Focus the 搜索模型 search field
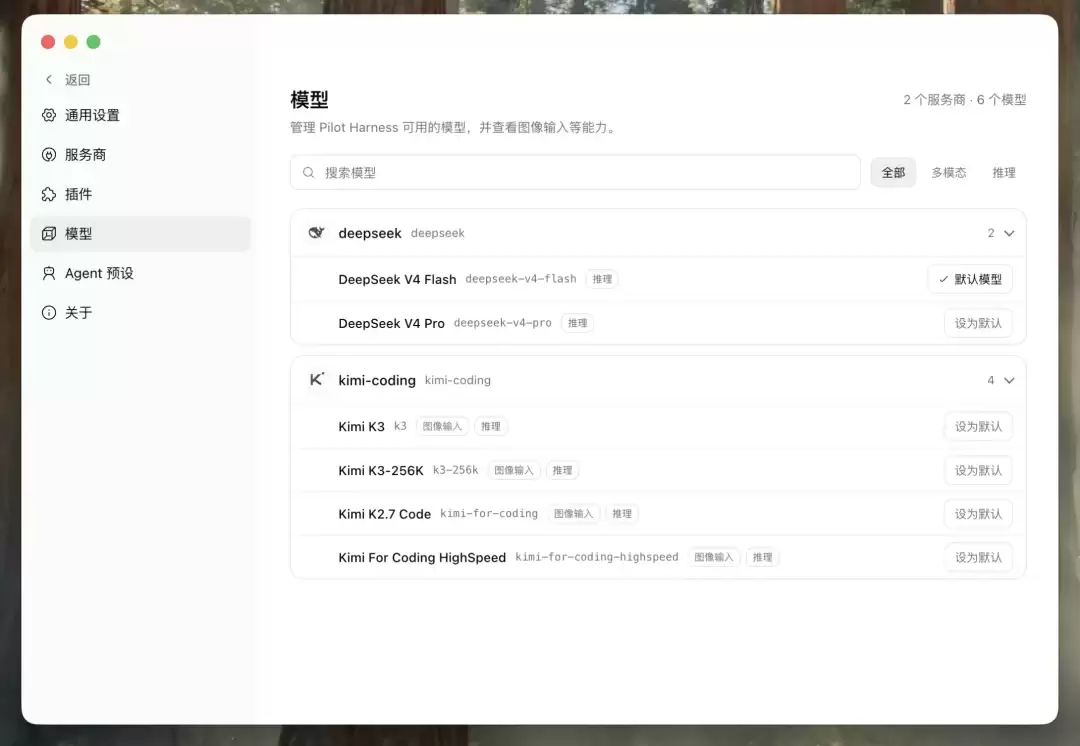 click(575, 172)
